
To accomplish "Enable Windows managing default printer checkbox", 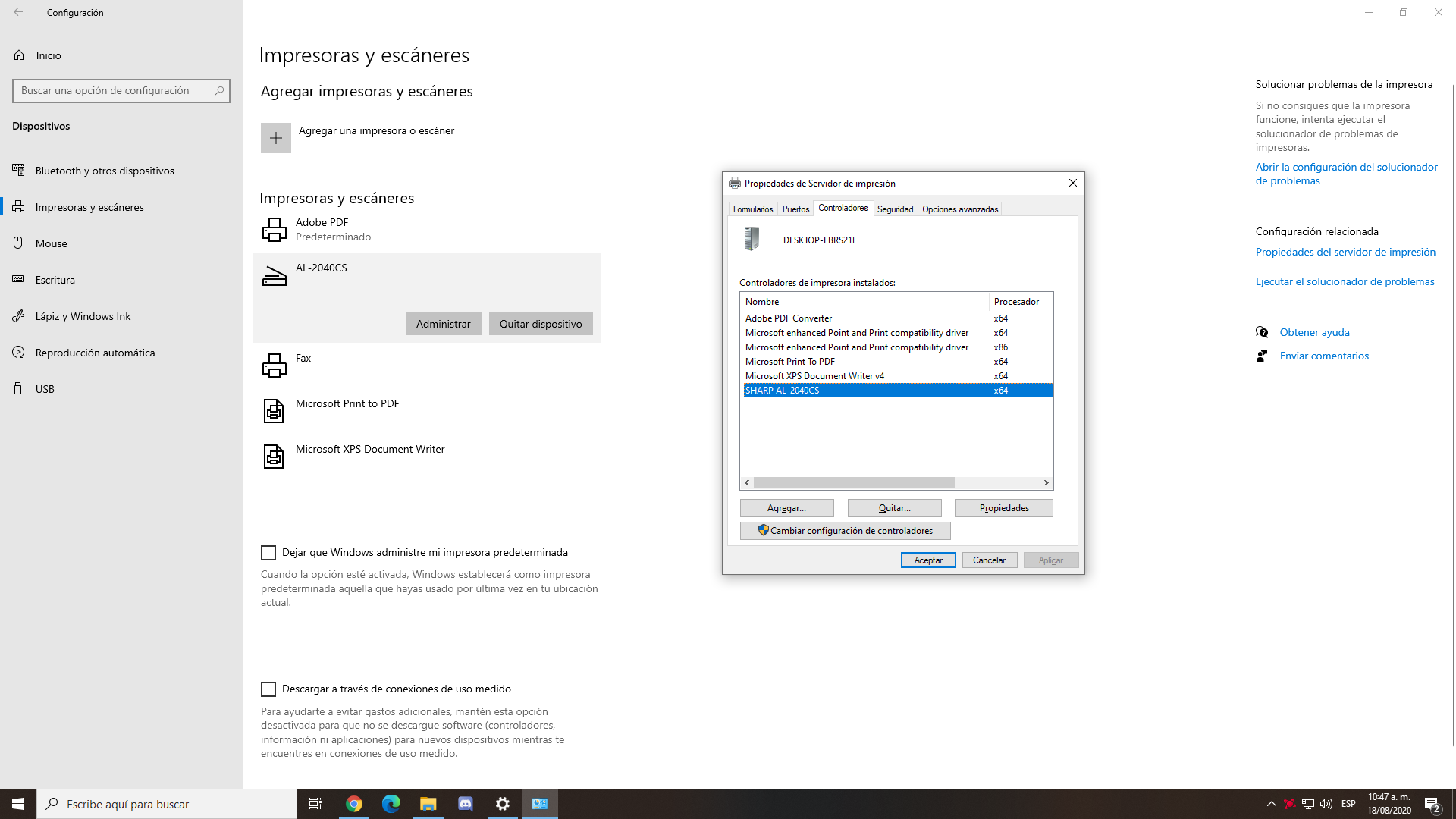I will [x=268, y=553].
